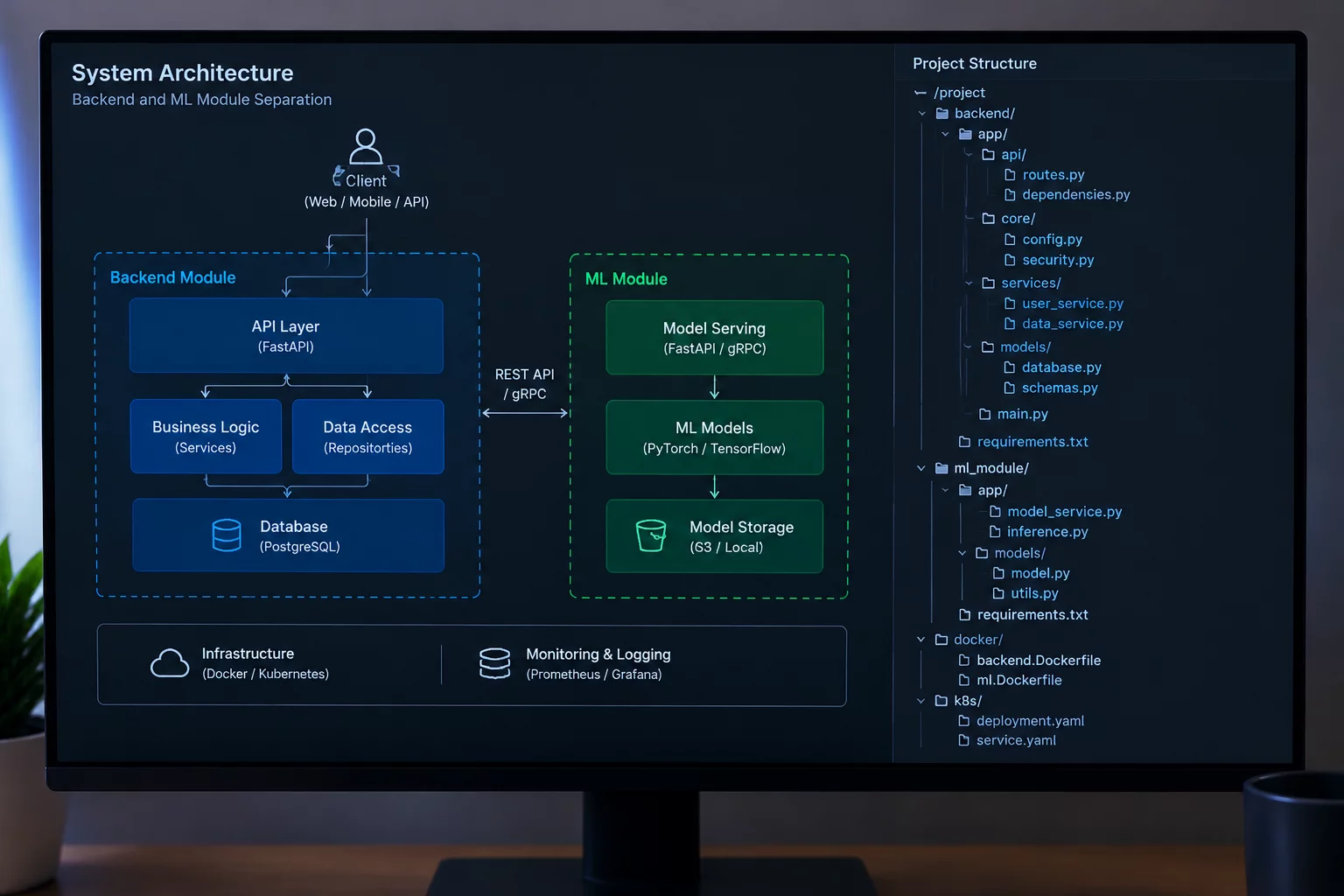Click the services/ folder icon

pyautogui.click(x=989, y=283)
